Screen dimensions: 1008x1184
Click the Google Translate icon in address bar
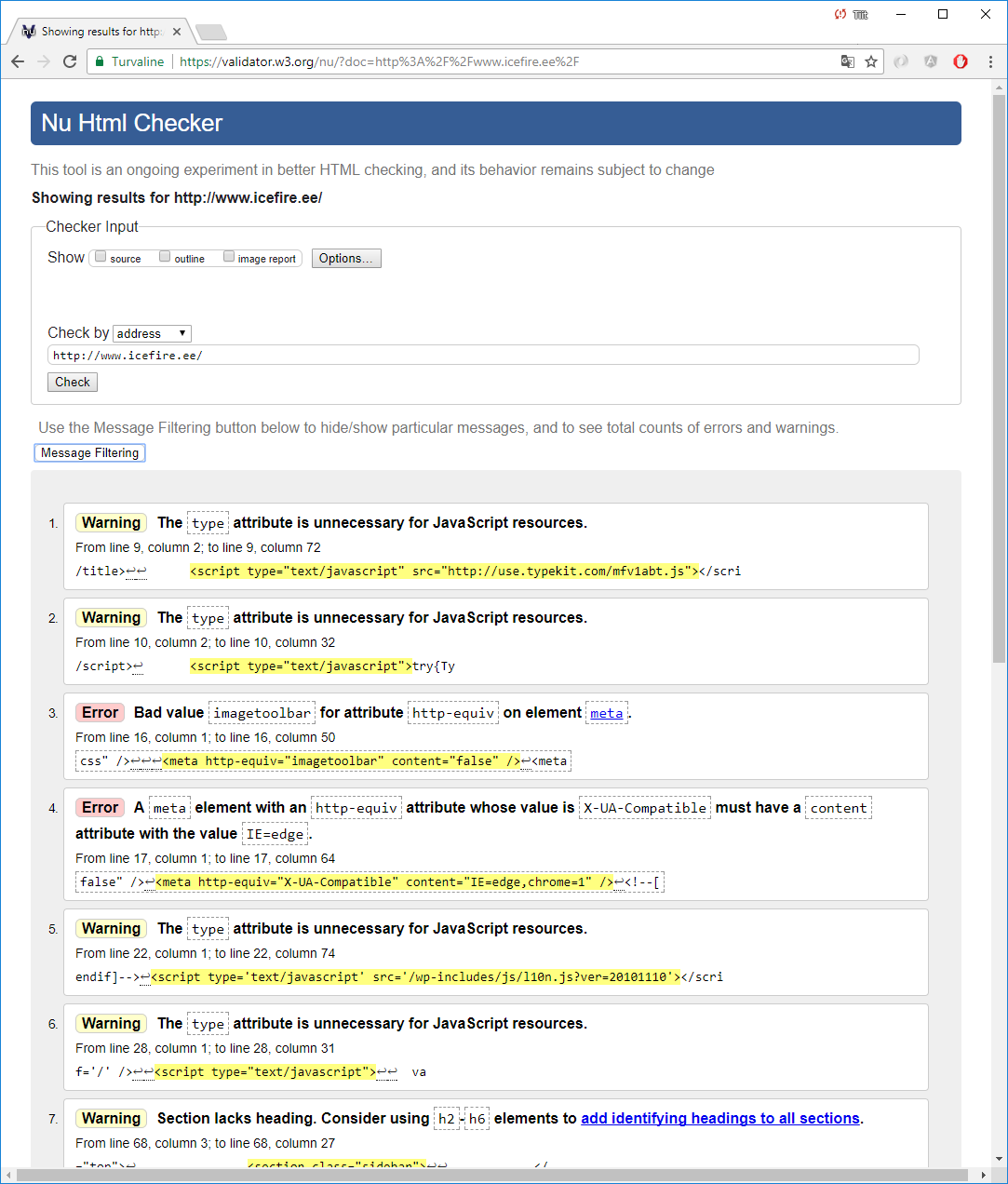(847, 61)
